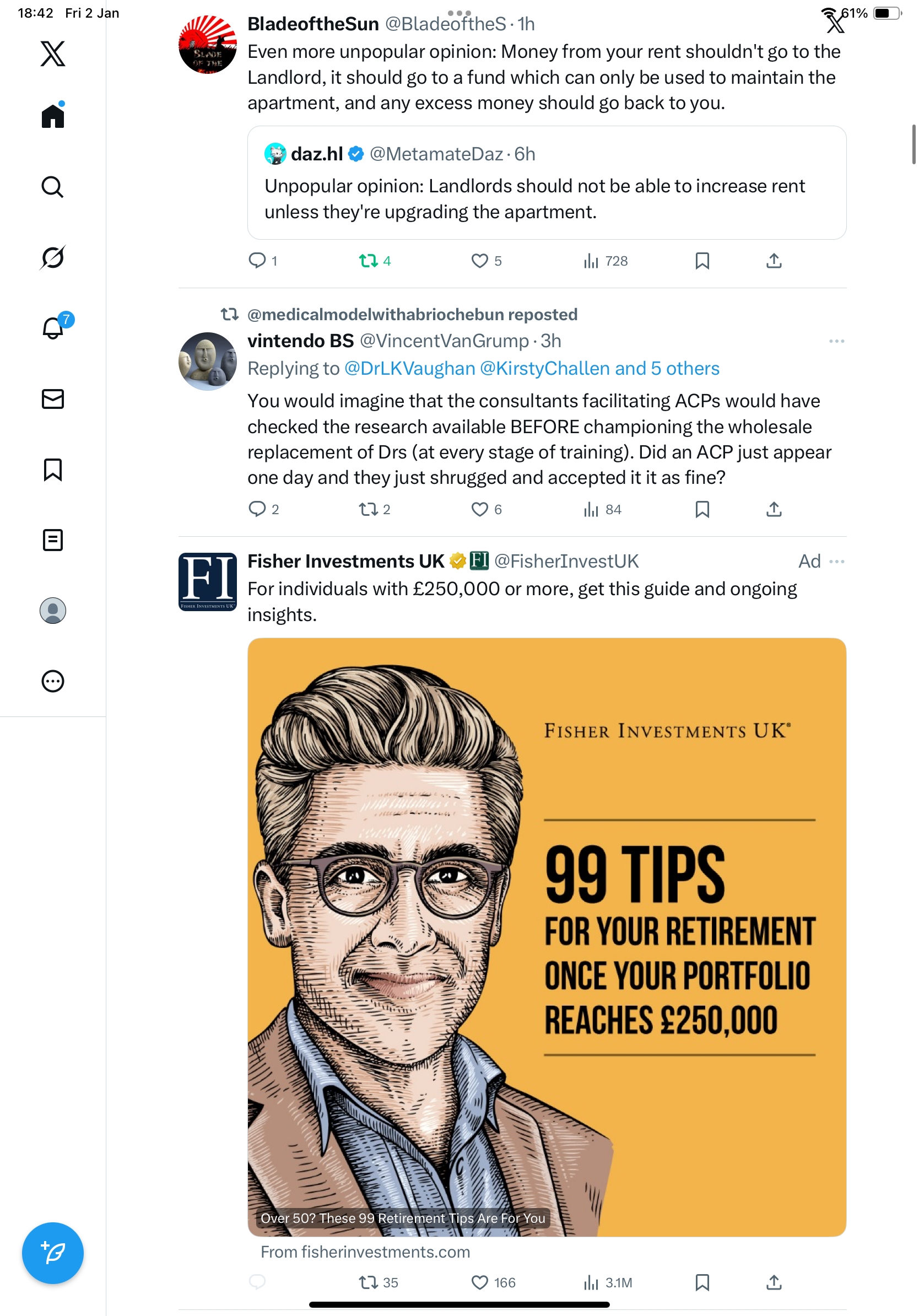Open the Home feed icon

(x=53, y=116)
